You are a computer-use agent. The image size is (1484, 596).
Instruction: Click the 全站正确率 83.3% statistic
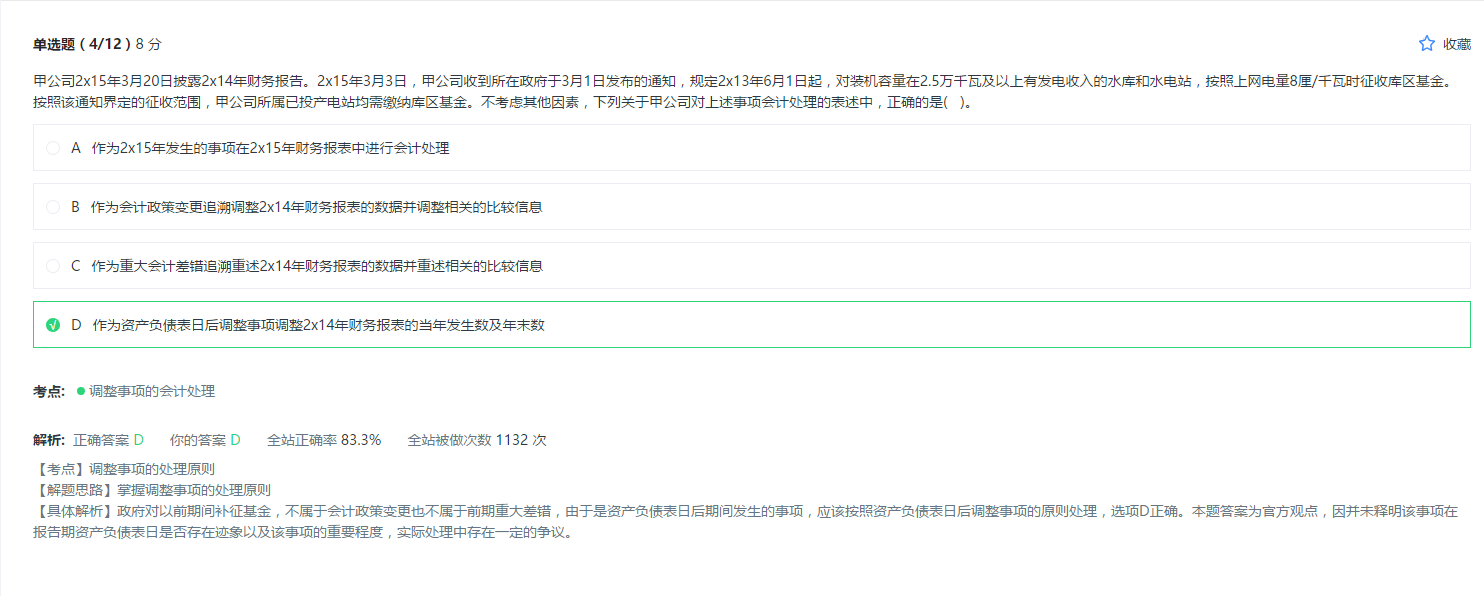324,440
